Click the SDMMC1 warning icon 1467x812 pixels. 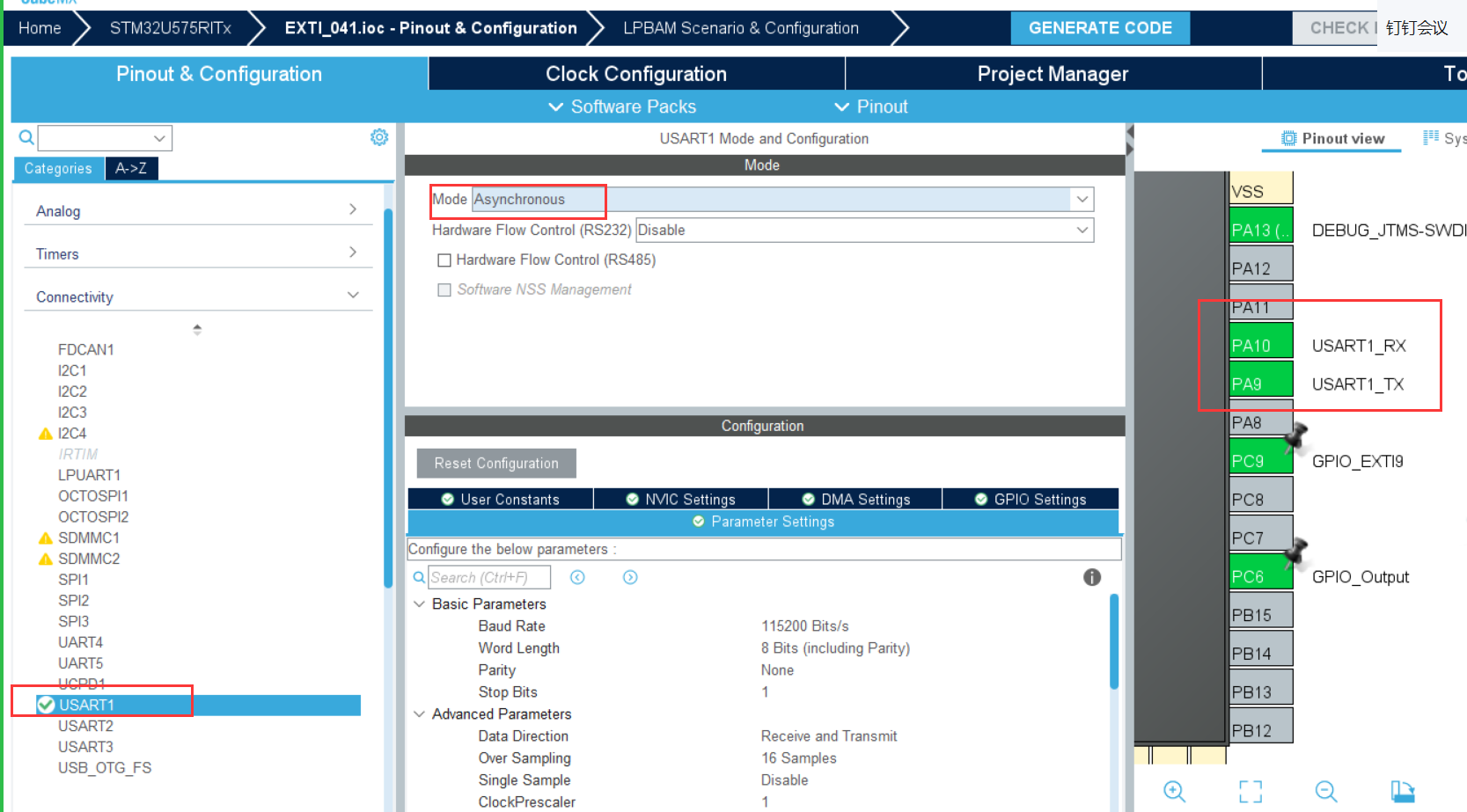coord(46,538)
